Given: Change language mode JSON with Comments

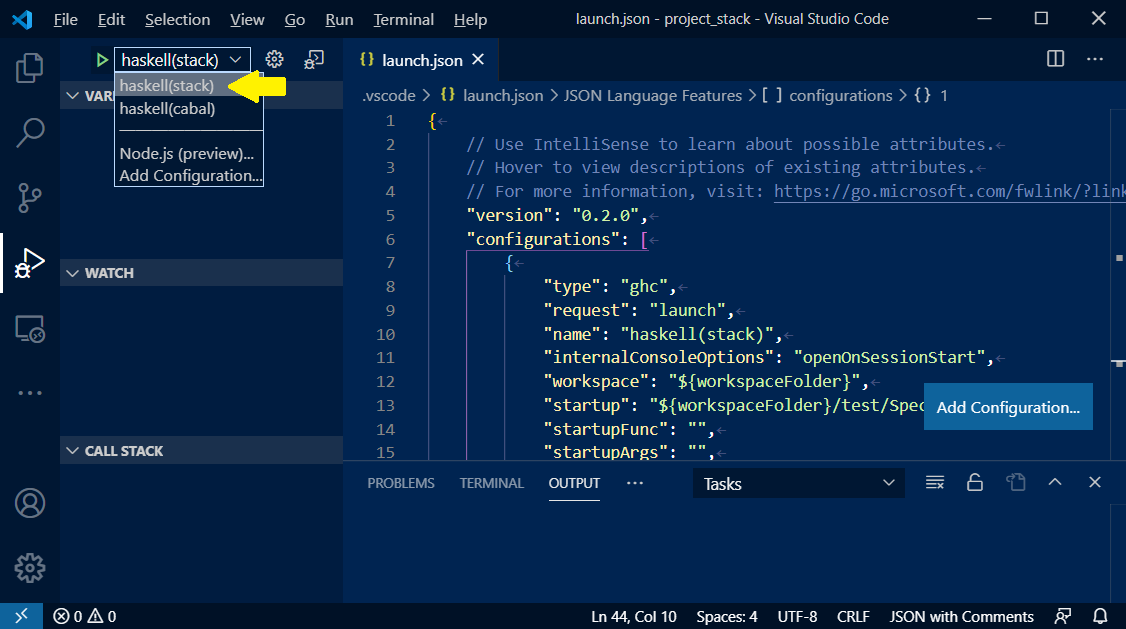Looking at the screenshot, I should 962,616.
